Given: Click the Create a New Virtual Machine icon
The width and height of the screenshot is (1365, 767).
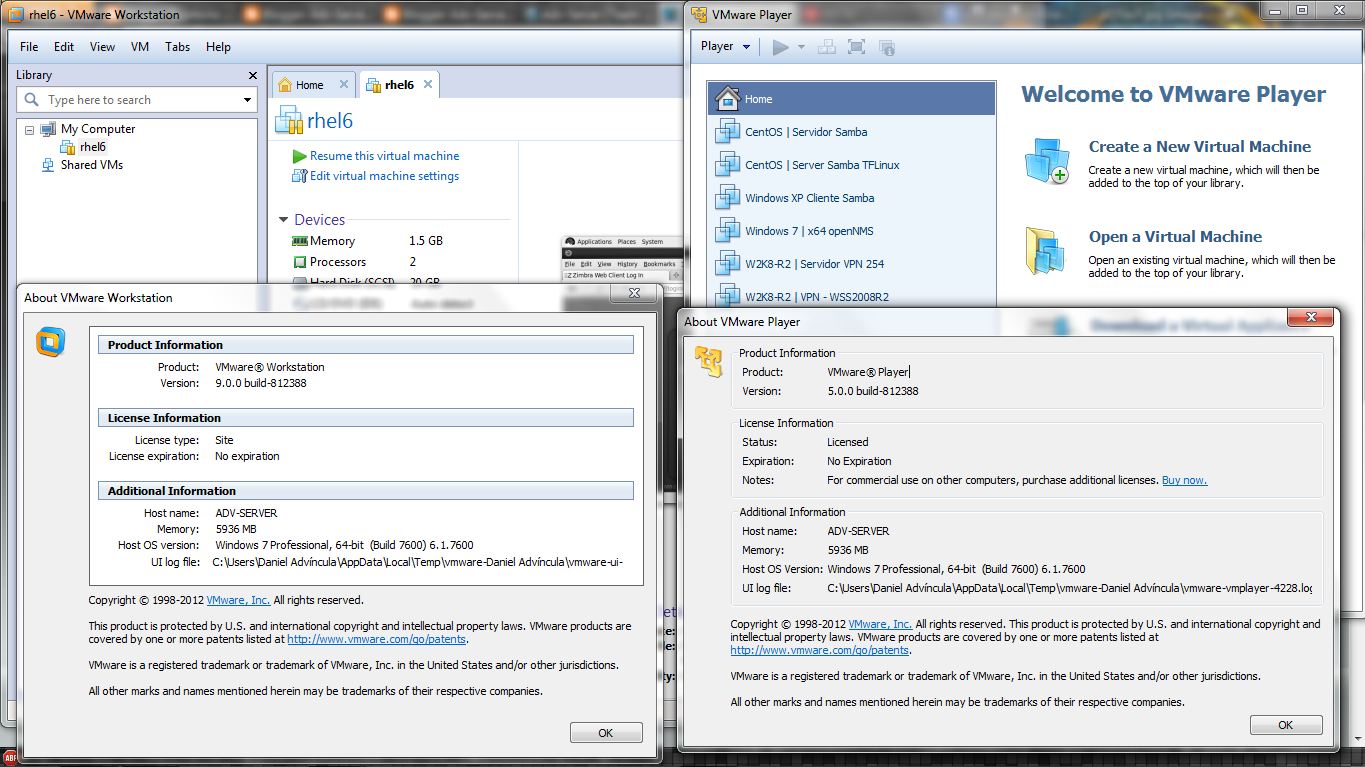Looking at the screenshot, I should pyautogui.click(x=1047, y=161).
